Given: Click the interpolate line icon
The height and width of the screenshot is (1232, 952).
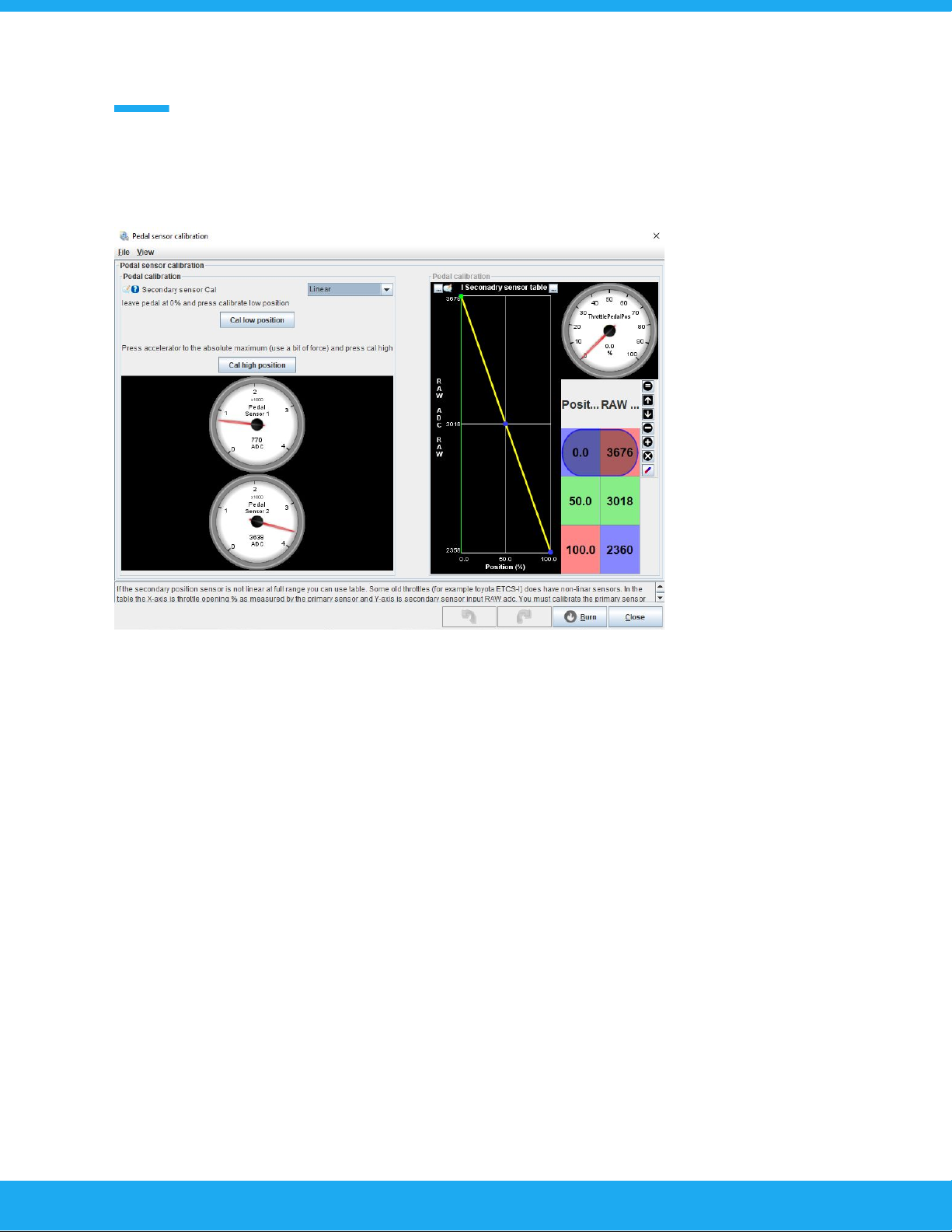Looking at the screenshot, I should (648, 470).
